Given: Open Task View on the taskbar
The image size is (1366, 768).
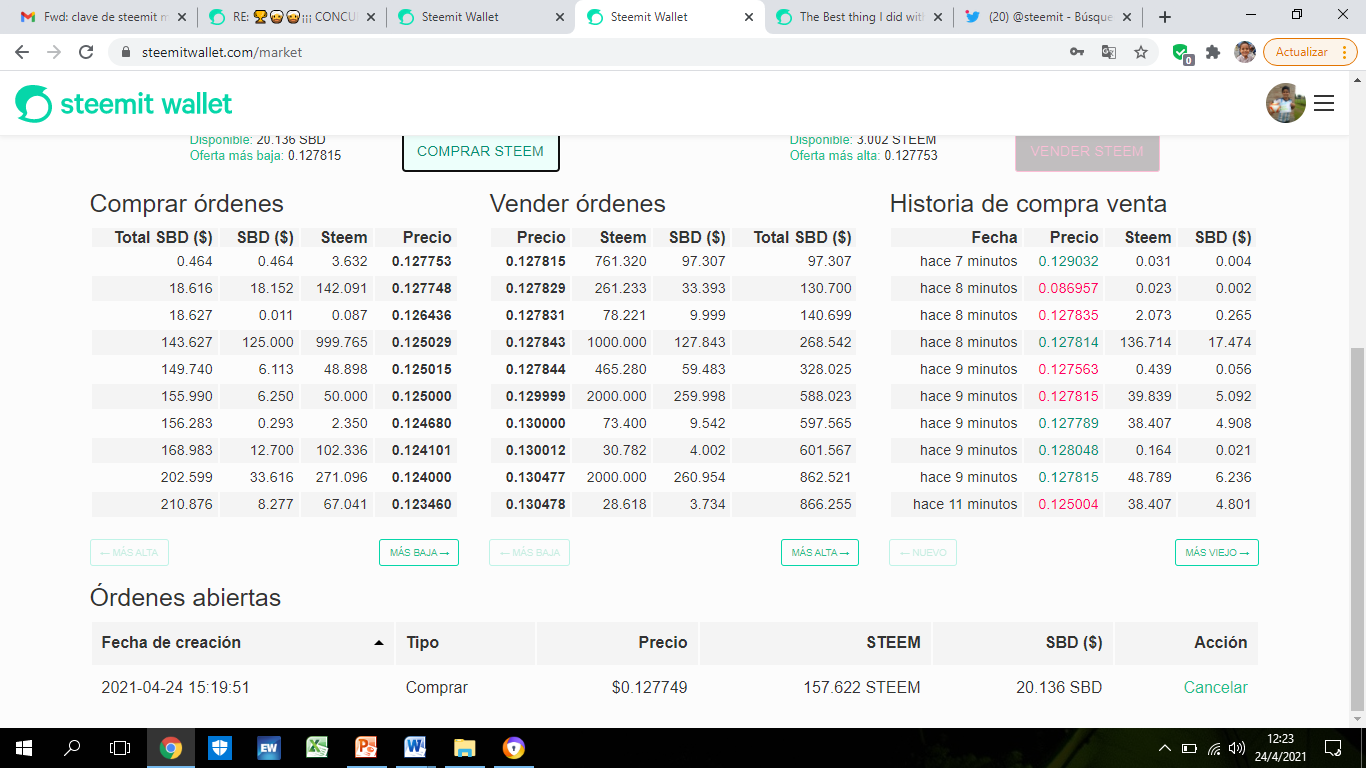Looking at the screenshot, I should (120, 748).
